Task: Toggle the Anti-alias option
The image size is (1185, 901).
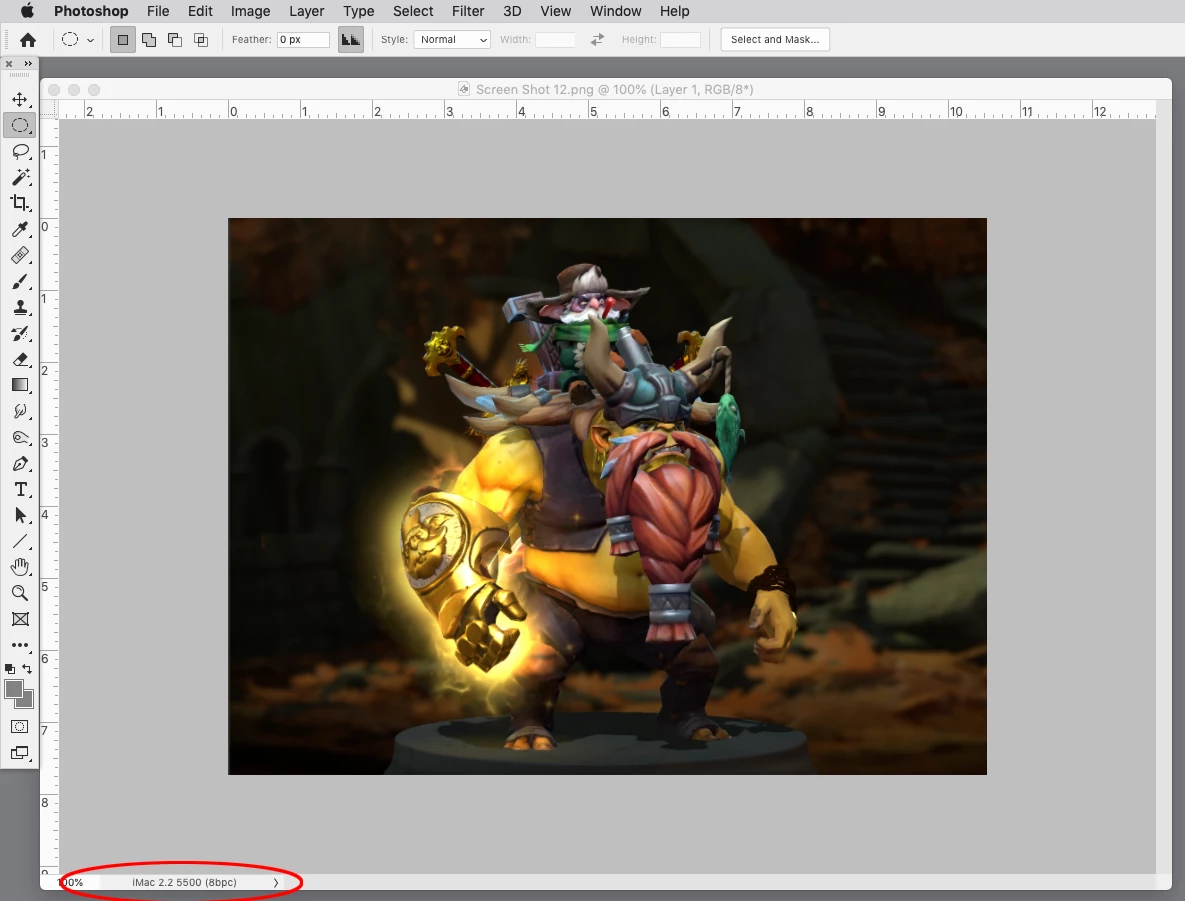Action: coord(351,39)
